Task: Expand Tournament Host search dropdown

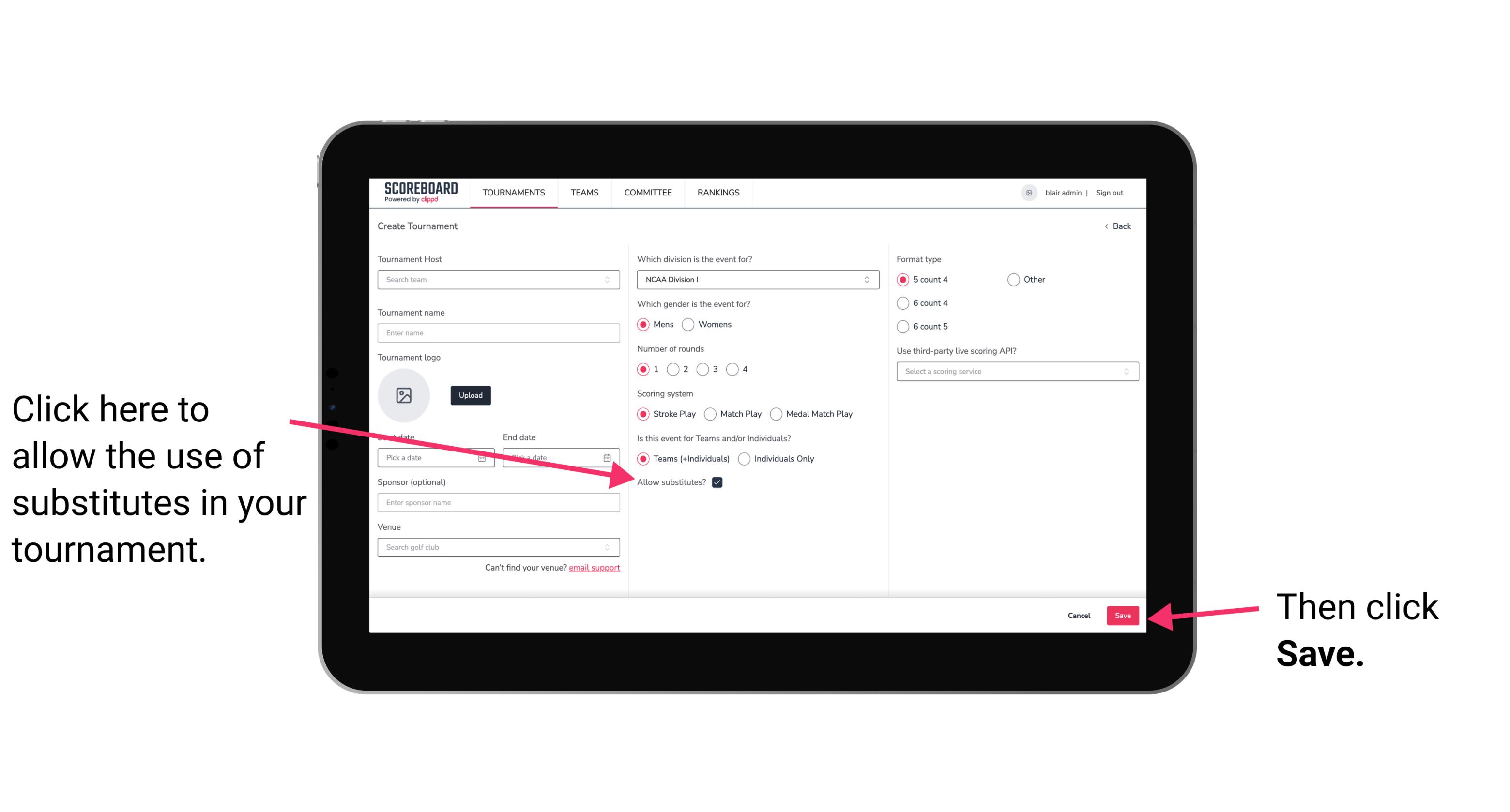Action: pyautogui.click(x=611, y=280)
